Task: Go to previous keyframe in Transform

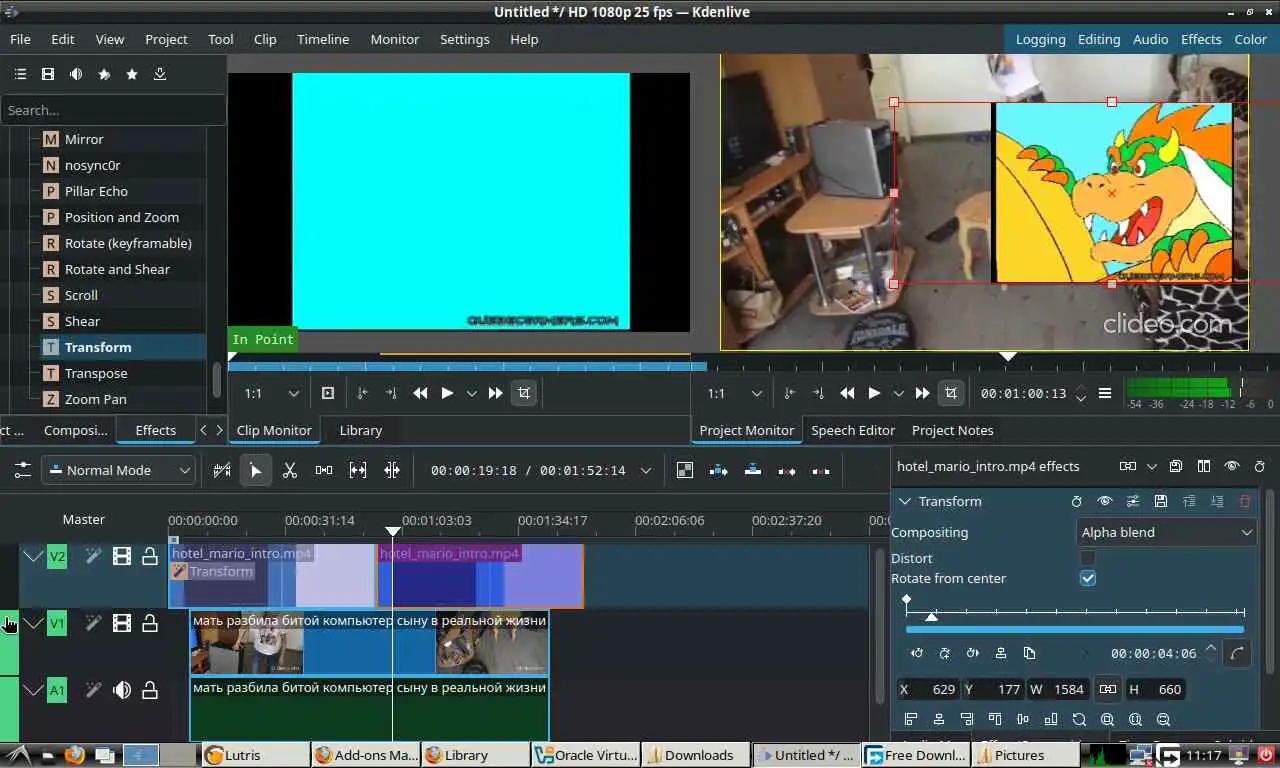Action: [917, 653]
